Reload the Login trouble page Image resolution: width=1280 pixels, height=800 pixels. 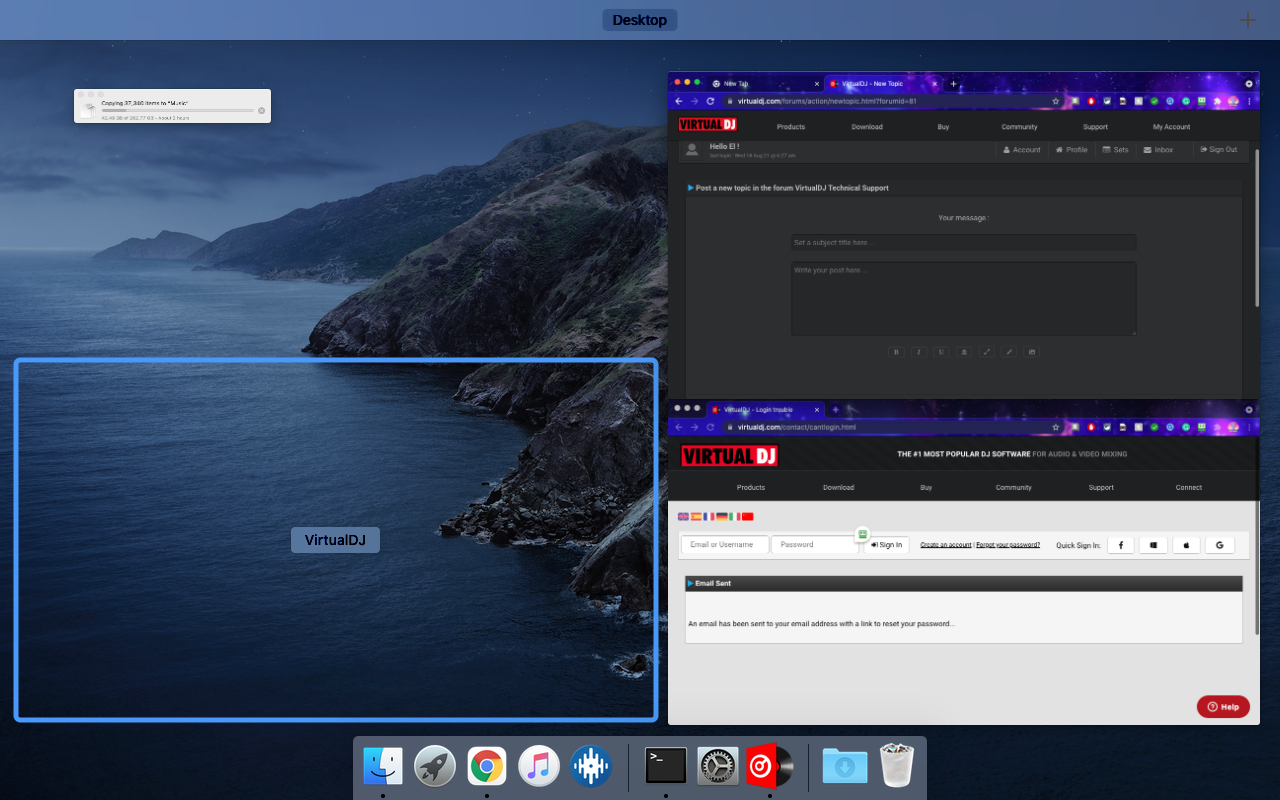click(710, 427)
